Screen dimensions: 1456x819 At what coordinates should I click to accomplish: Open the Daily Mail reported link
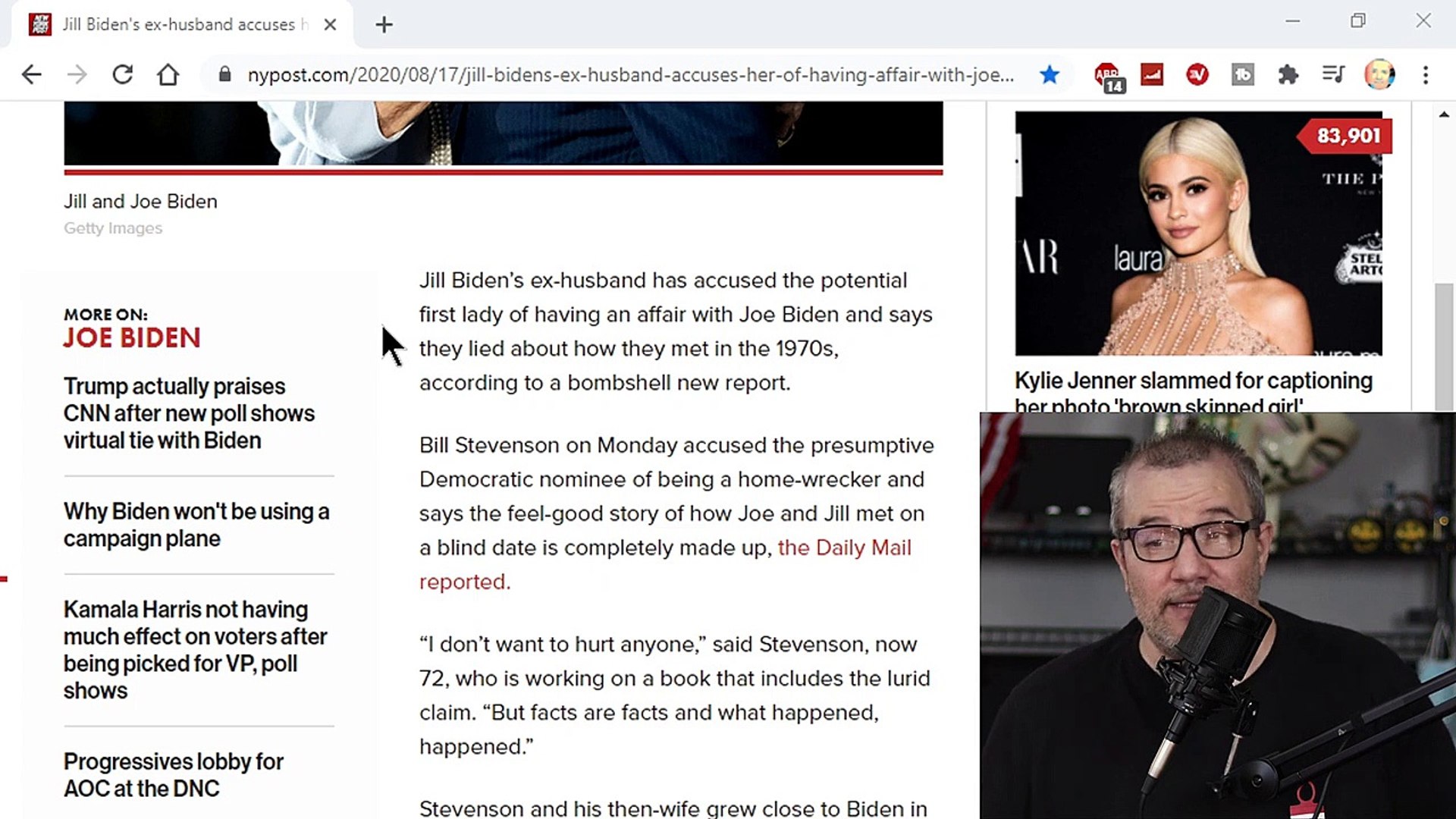[665, 564]
